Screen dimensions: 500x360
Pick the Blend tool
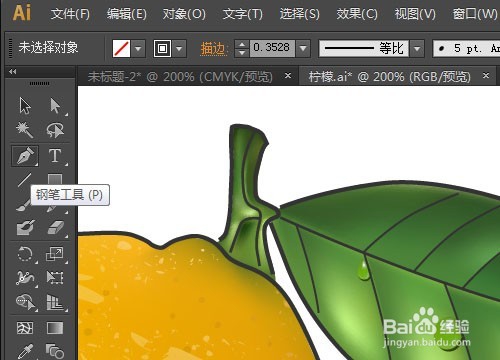(55, 351)
